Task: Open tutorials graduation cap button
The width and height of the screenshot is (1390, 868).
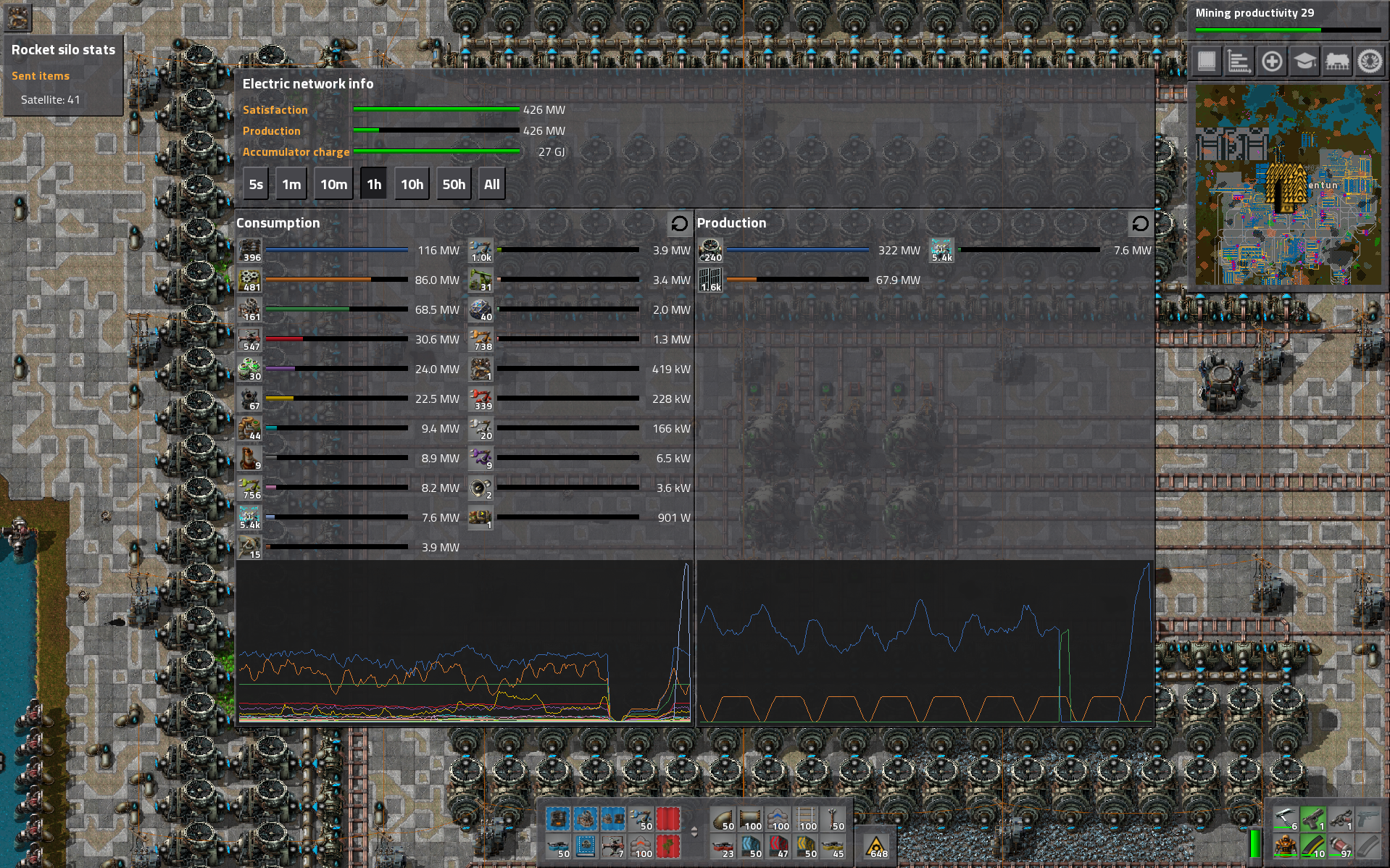Action: pyautogui.click(x=1304, y=62)
